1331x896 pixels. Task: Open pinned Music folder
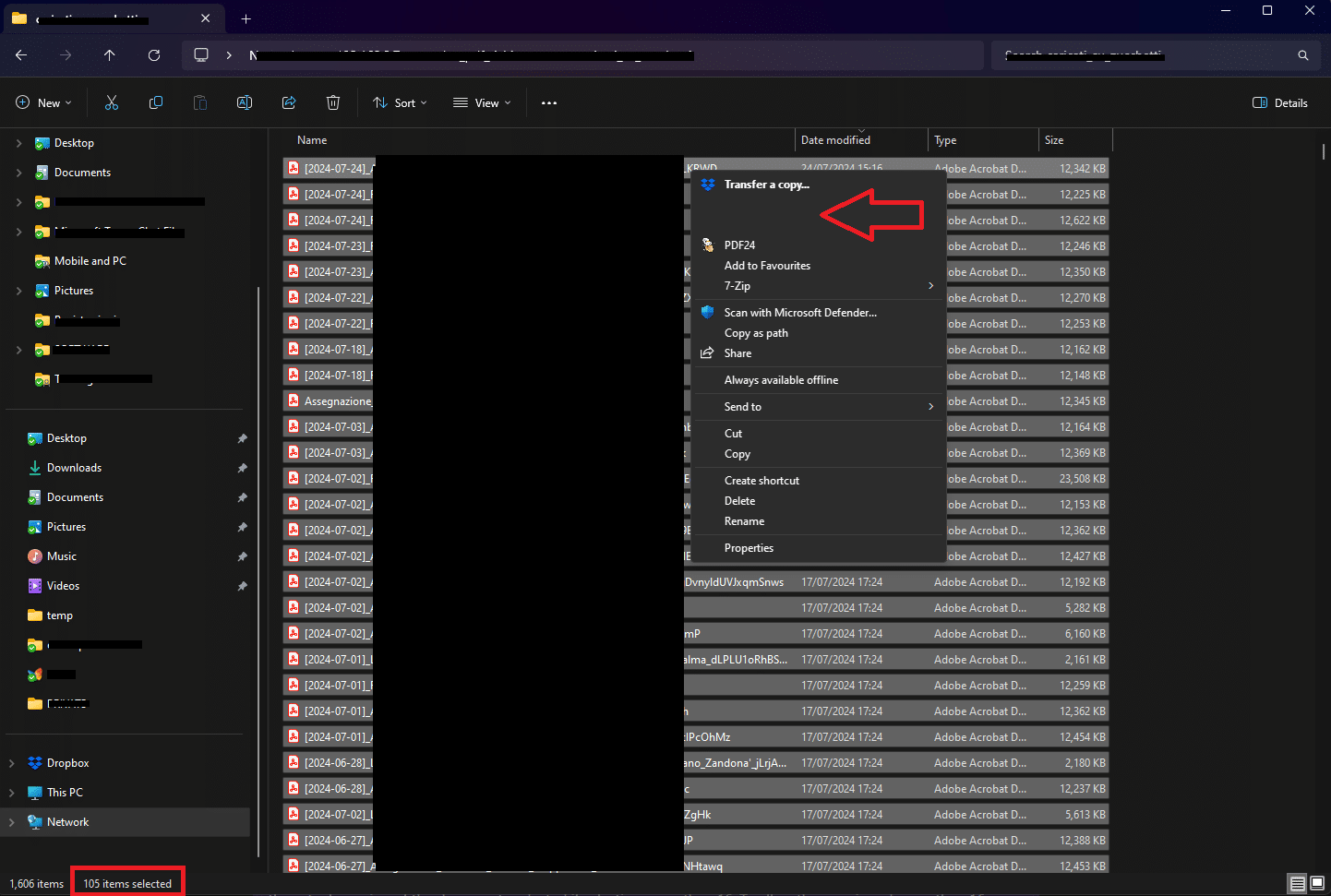[62, 556]
